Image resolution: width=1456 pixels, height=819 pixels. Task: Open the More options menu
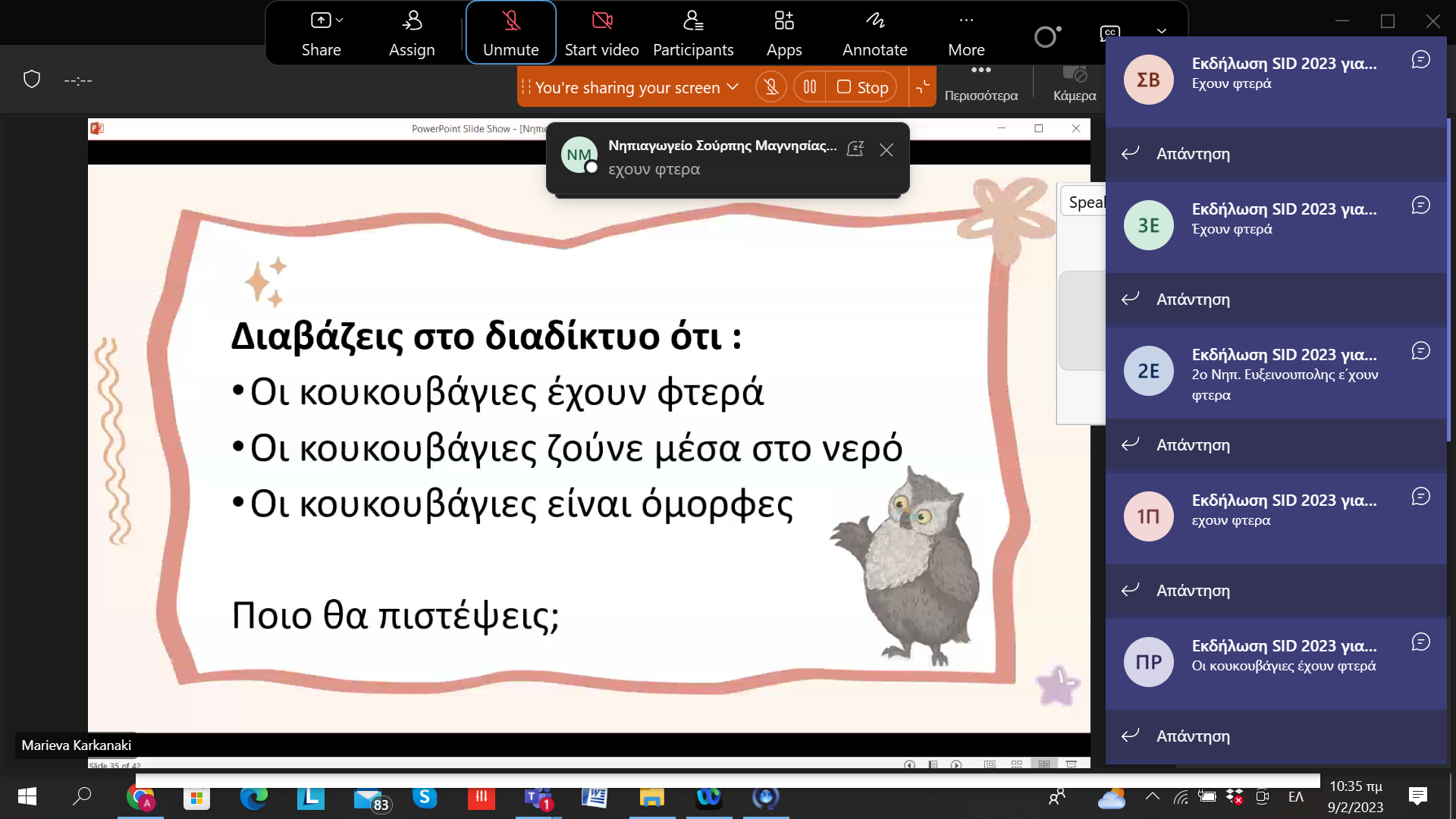[965, 33]
